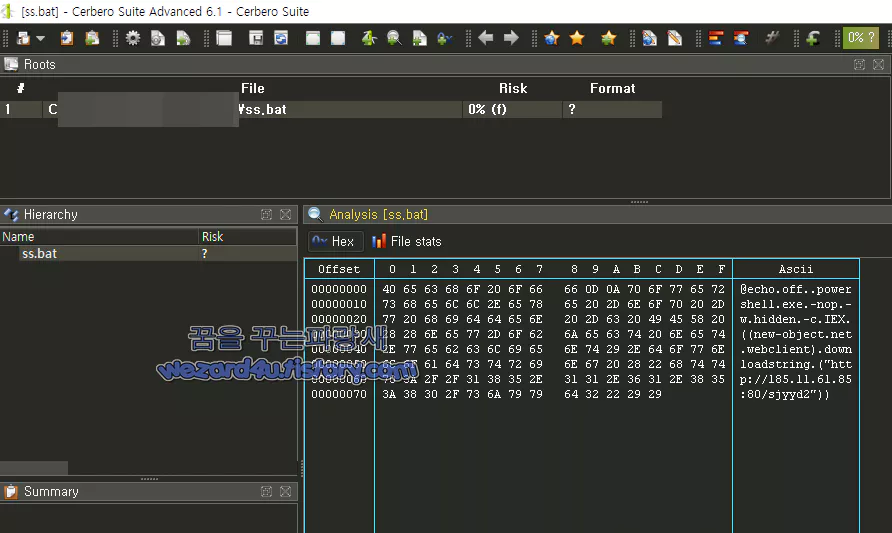Close the Roots panel
The width and height of the screenshot is (892, 533).
pos(878,64)
